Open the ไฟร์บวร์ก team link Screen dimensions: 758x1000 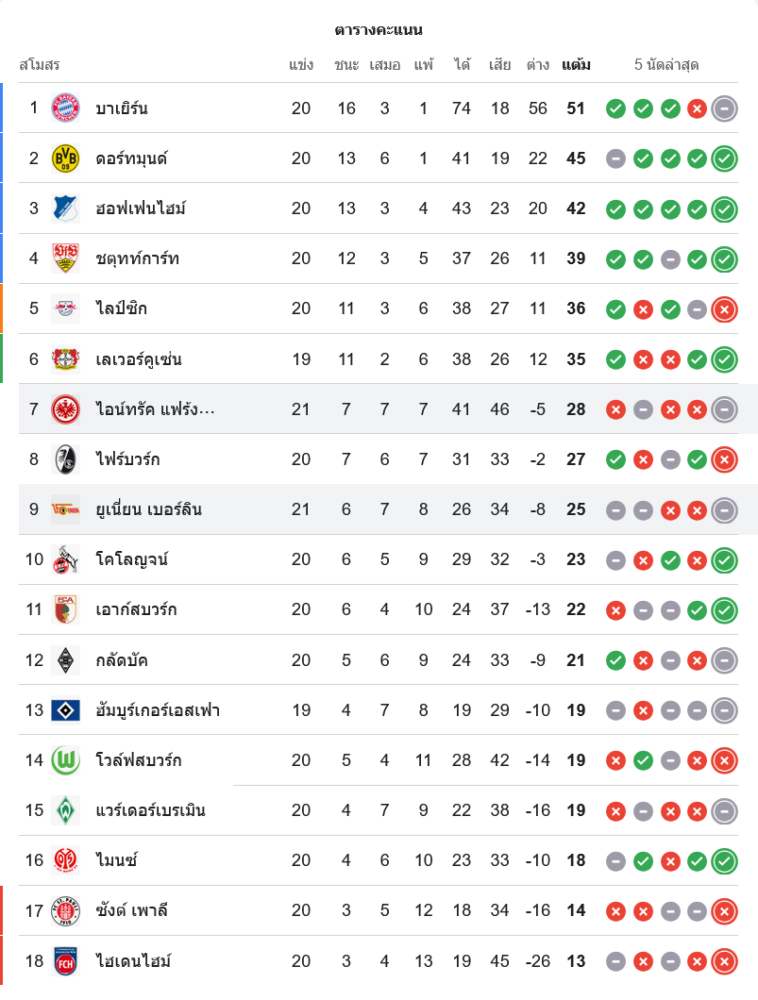pyautogui.click(x=128, y=459)
